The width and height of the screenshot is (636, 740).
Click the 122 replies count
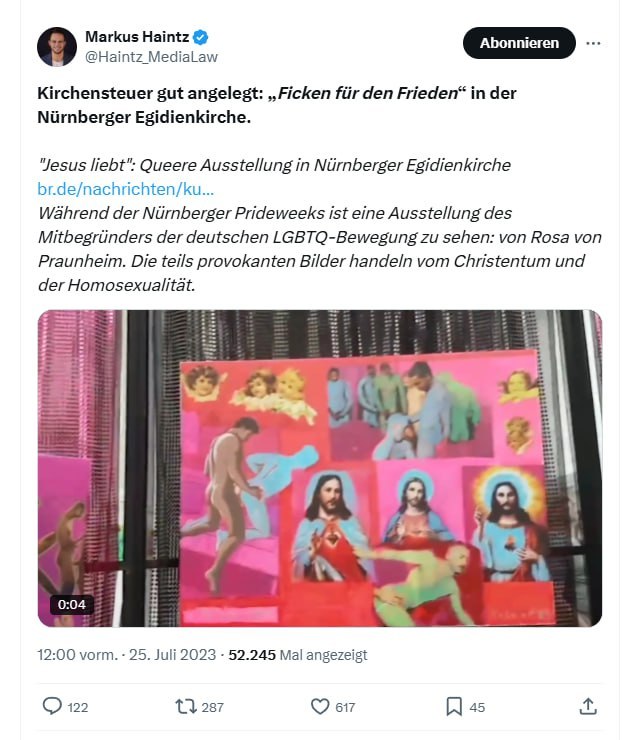(x=78, y=707)
